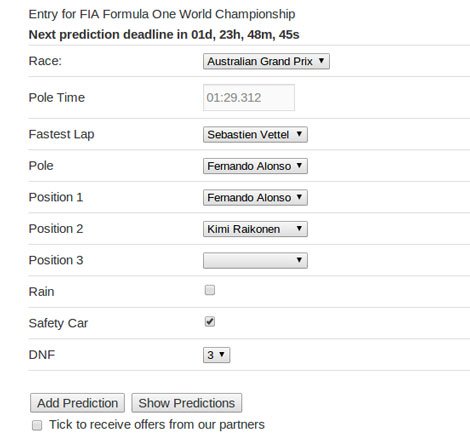The height and width of the screenshot is (447, 470).
Task: Open Fastest Lap dropdown with Sebastien Vettel
Action: pyautogui.click(x=255, y=134)
